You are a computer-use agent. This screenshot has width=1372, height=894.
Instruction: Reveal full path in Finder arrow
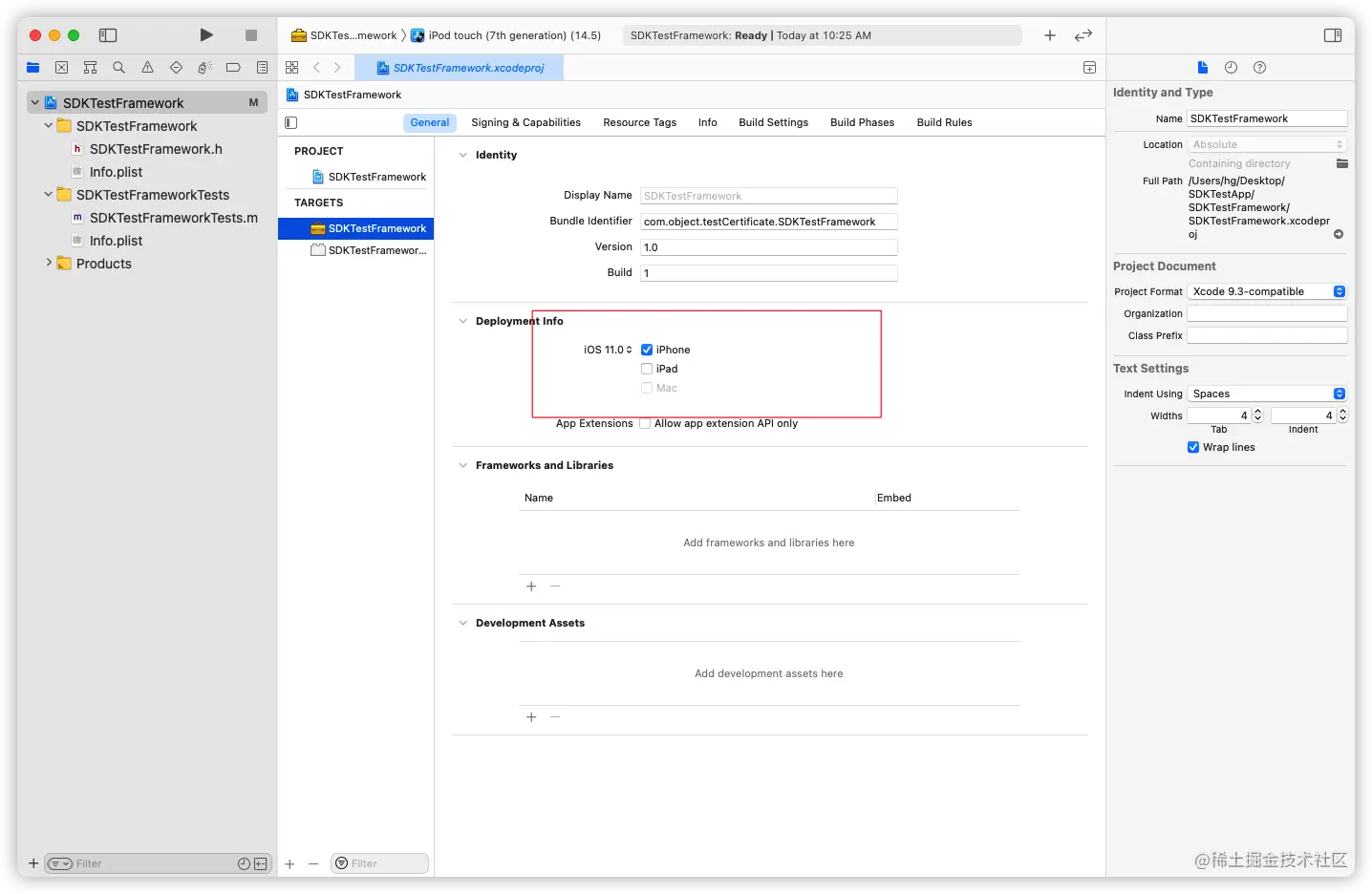tap(1339, 234)
